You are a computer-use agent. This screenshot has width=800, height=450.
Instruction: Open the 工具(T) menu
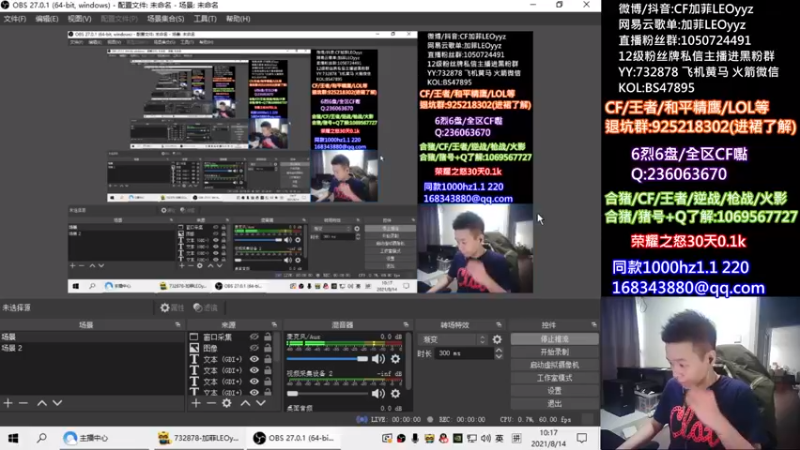coord(205,19)
